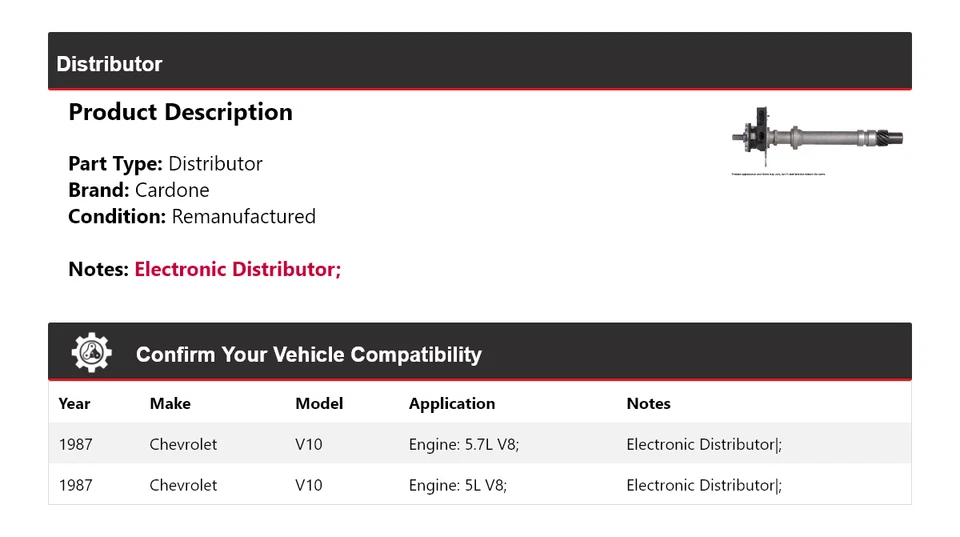Click 1987 year in first row
The width and height of the screenshot is (960, 537).
(75, 444)
